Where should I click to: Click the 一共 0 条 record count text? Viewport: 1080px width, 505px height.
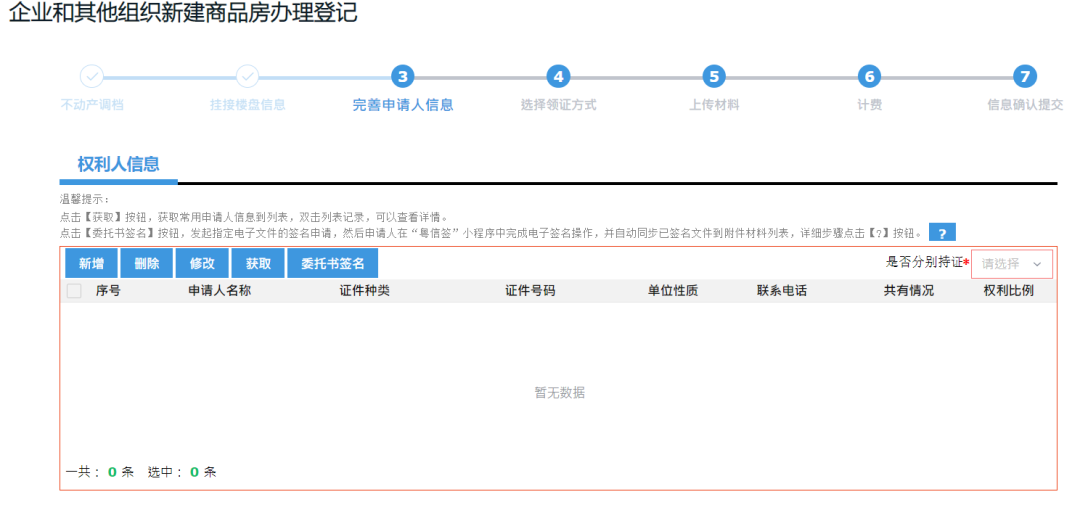pos(100,472)
